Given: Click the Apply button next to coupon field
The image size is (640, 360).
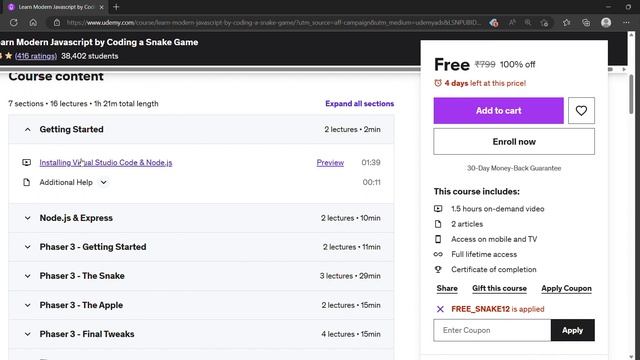Looking at the screenshot, I should [572, 330].
